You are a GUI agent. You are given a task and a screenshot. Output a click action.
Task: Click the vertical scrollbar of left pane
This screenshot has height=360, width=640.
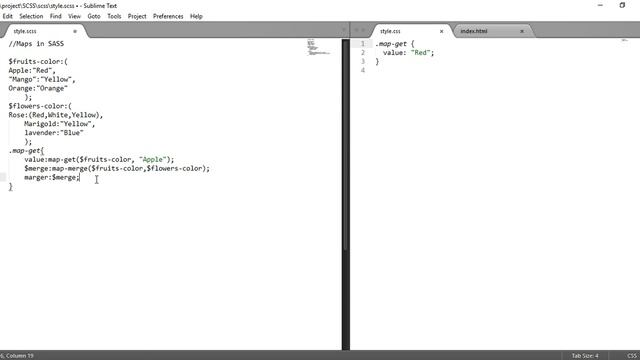(345, 145)
